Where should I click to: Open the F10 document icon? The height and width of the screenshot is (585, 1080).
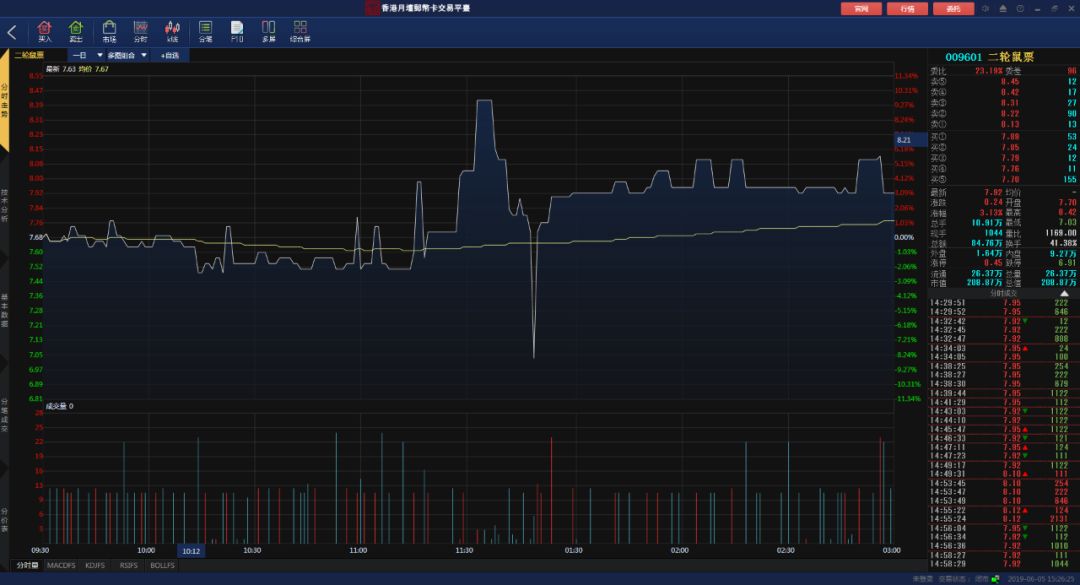237,32
